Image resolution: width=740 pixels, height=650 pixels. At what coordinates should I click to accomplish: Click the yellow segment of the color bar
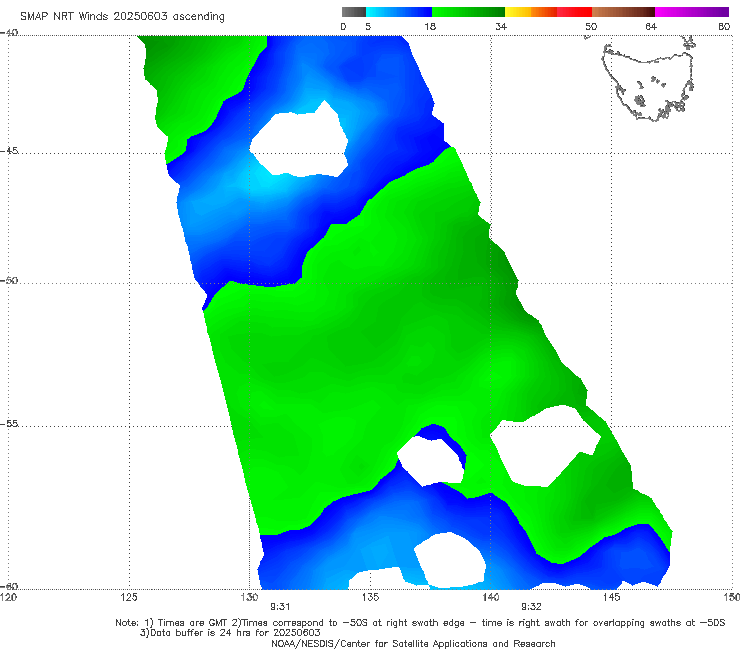click(x=518, y=12)
